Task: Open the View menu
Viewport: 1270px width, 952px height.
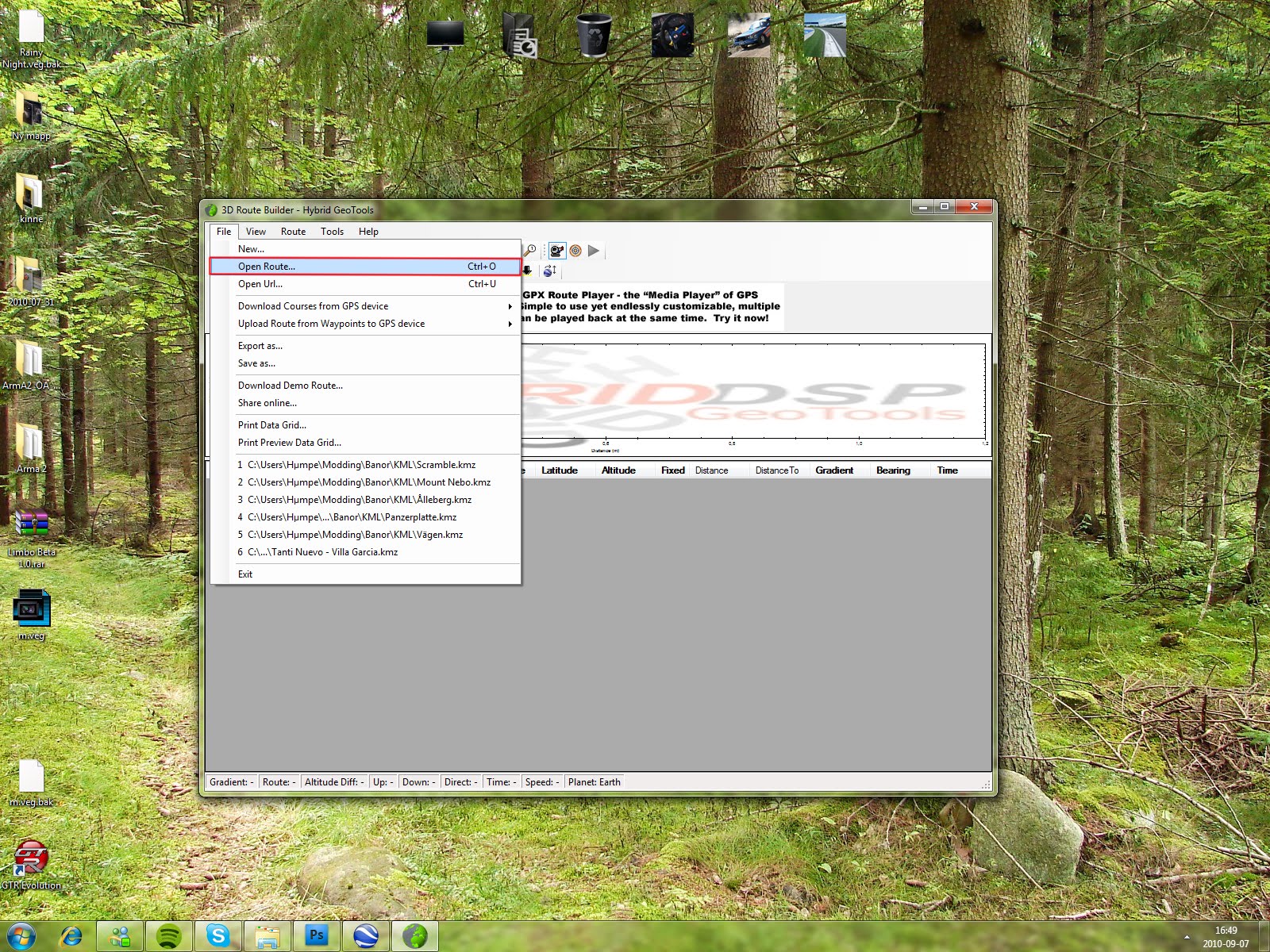Action: 256,232
